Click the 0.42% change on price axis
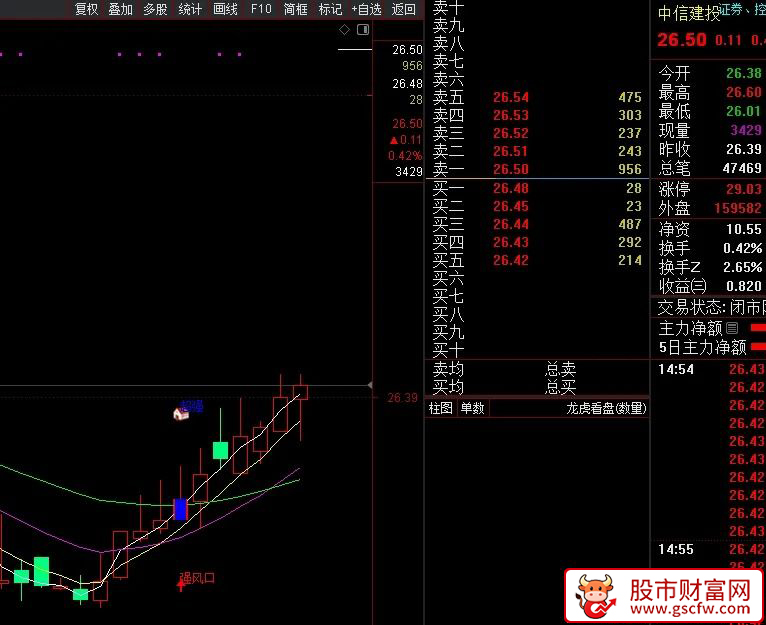Screen dimensions: 766x625 tap(404, 156)
